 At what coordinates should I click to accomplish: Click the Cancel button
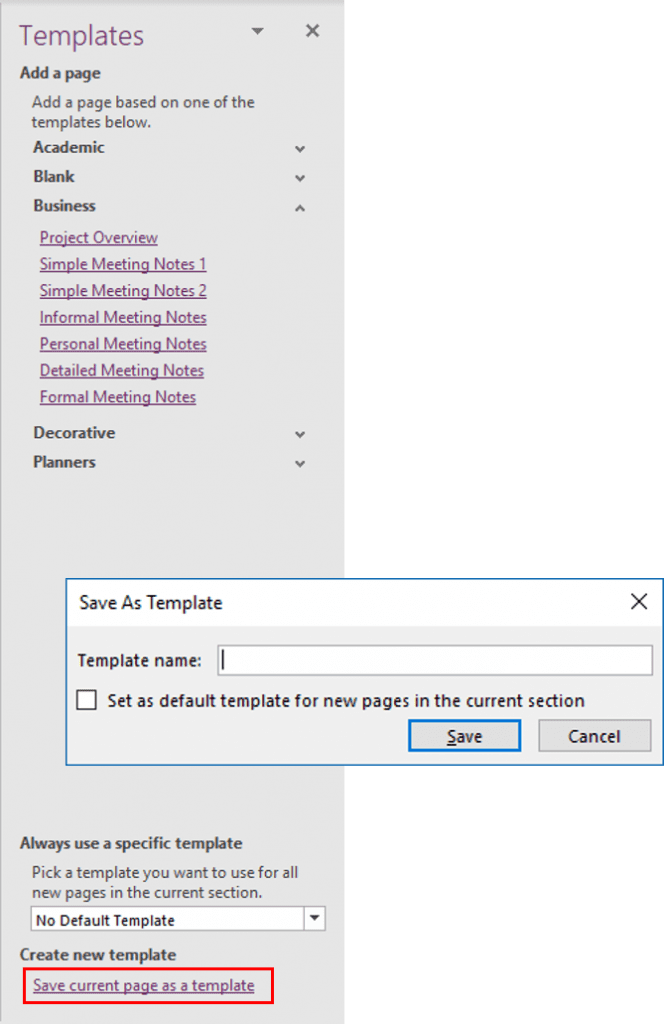pos(594,735)
